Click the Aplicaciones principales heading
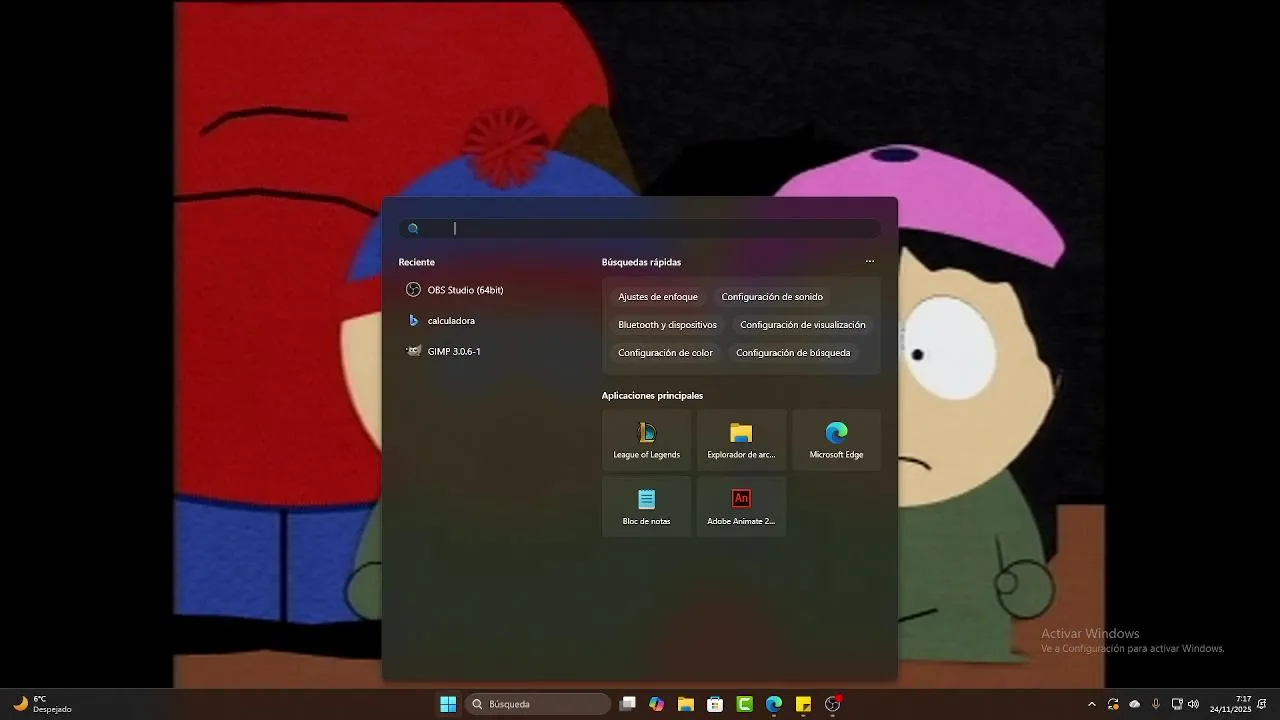 tap(652, 396)
